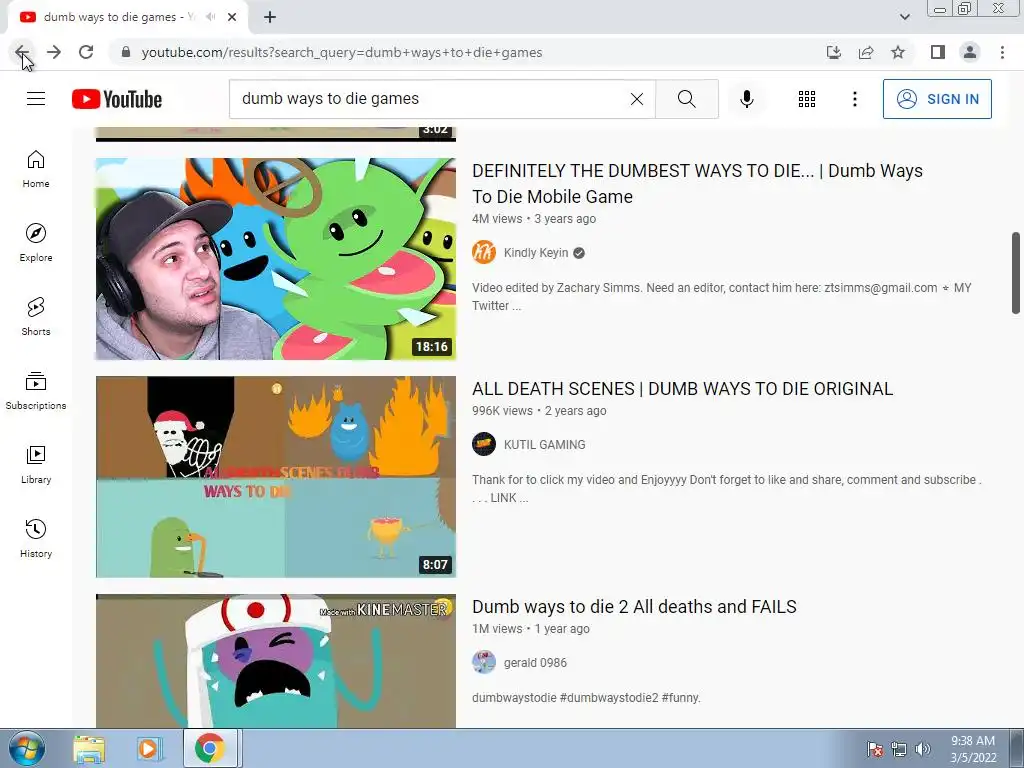The image size is (1024, 768).
Task: Open the Kindly Keyin video thumbnail
Action: point(276,259)
